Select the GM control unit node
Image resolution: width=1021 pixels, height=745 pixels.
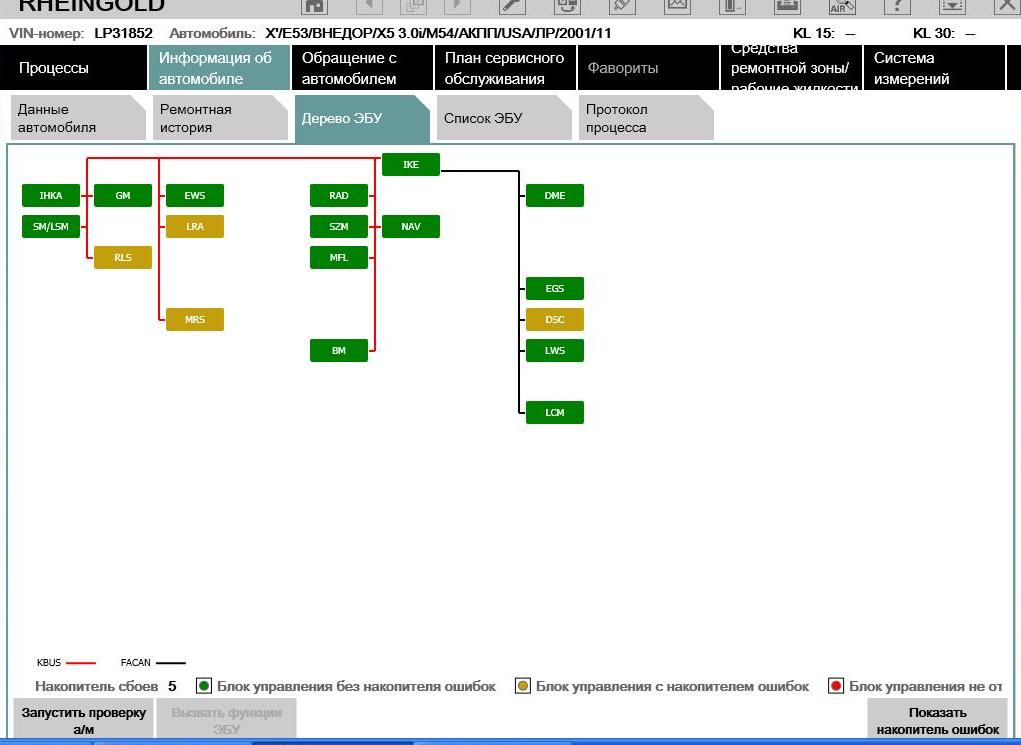[123, 195]
